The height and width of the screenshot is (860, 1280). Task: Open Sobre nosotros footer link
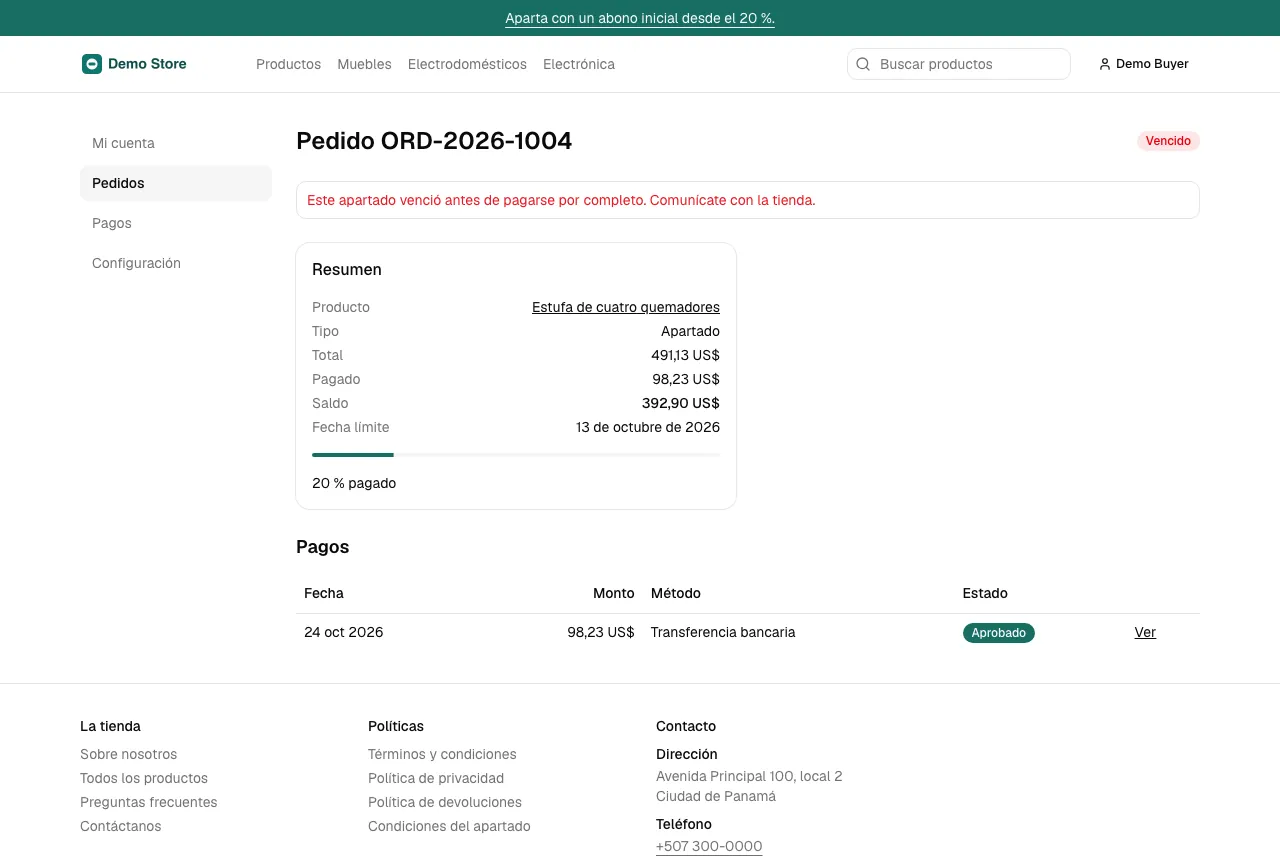(128, 754)
